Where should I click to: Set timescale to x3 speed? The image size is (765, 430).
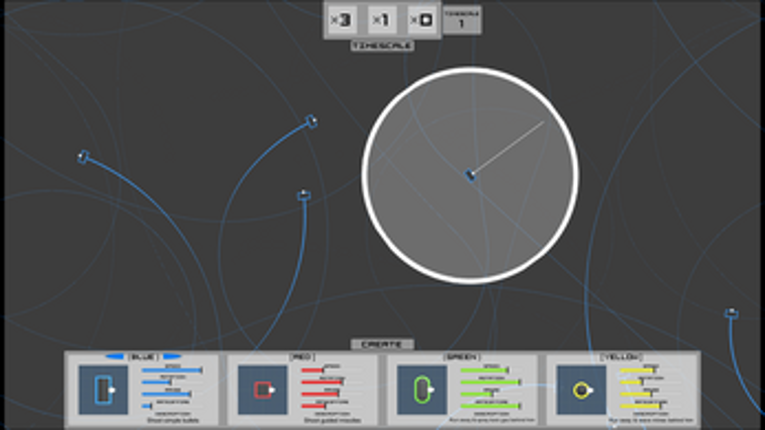341,20
